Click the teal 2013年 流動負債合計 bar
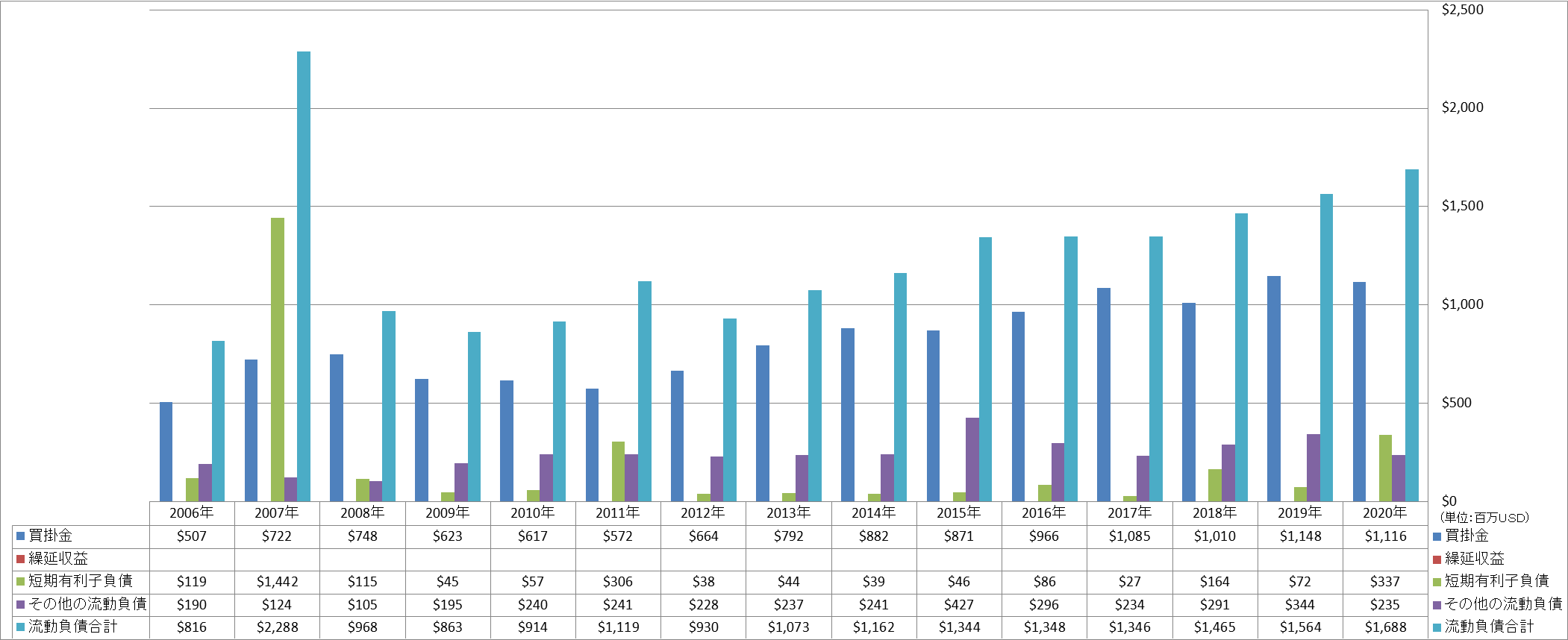The image size is (1568, 640). [x=815, y=395]
